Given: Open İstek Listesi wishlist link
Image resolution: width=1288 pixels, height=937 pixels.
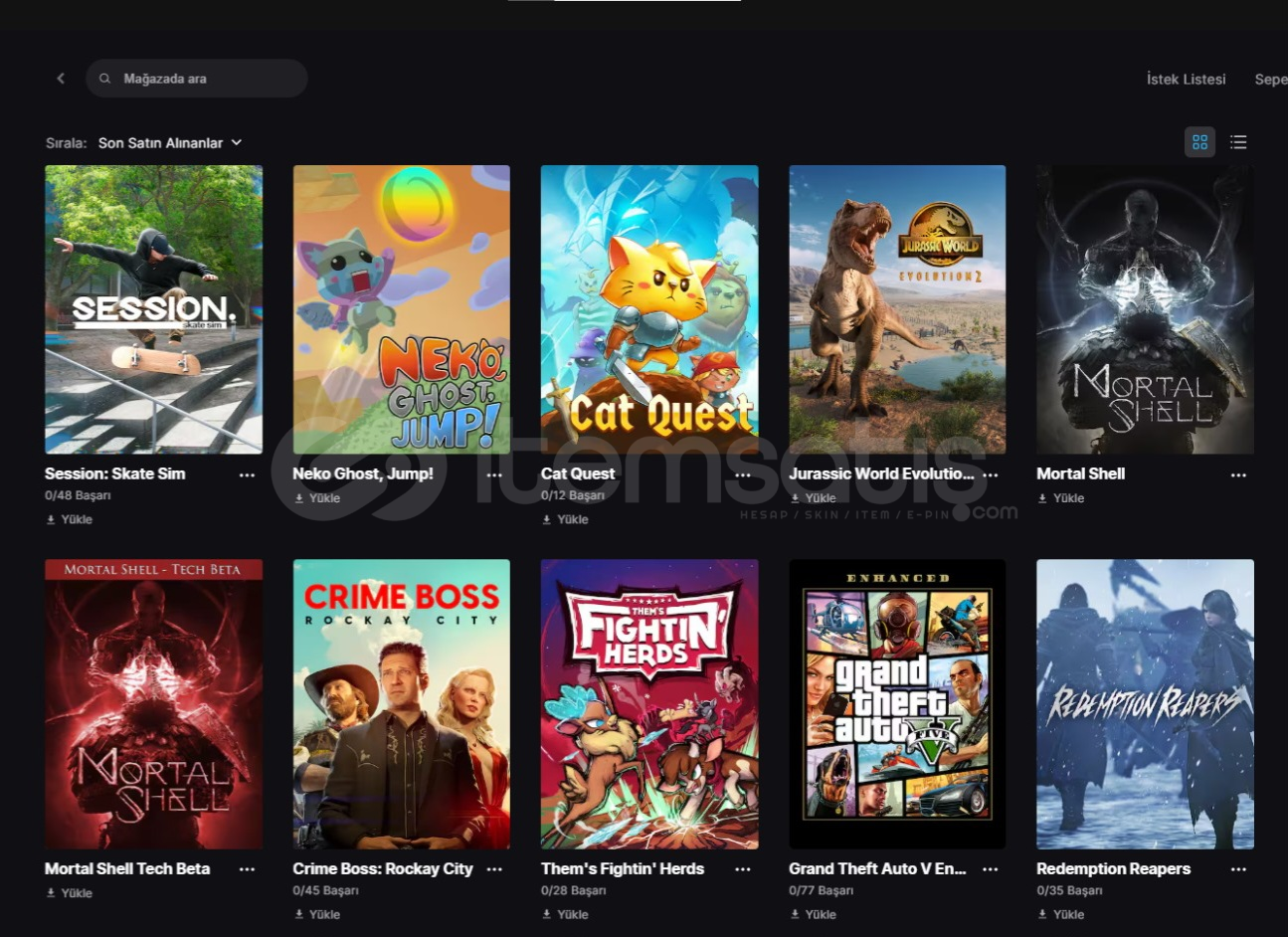Looking at the screenshot, I should click(x=1186, y=79).
